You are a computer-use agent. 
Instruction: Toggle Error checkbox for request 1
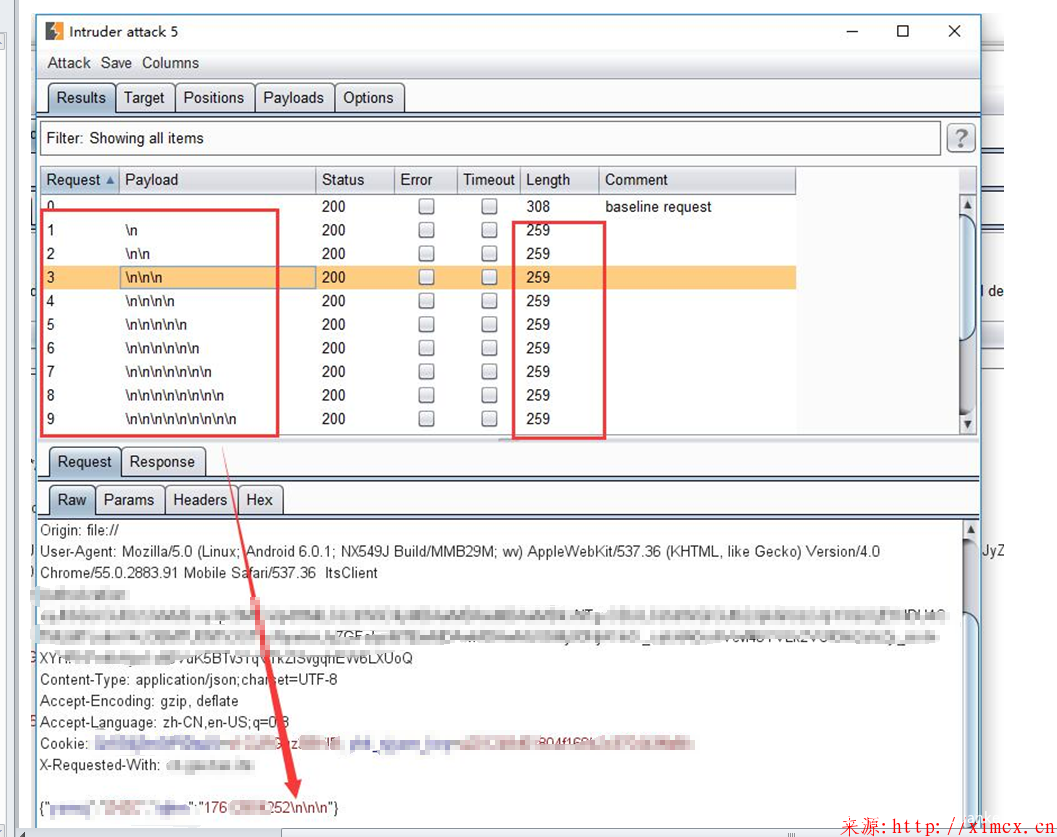click(x=427, y=230)
